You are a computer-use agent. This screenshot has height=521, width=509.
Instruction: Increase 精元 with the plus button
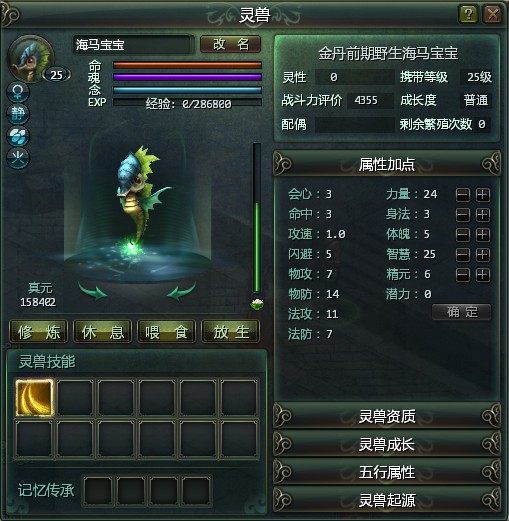[x=483, y=275]
